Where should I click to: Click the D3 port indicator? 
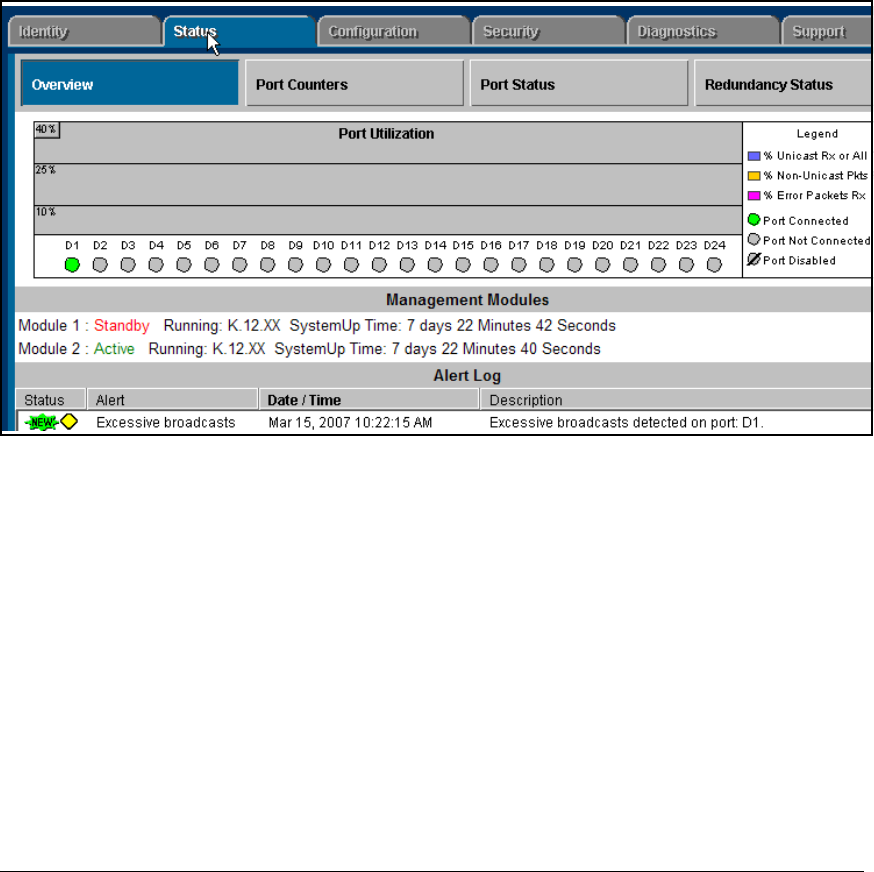point(128,265)
